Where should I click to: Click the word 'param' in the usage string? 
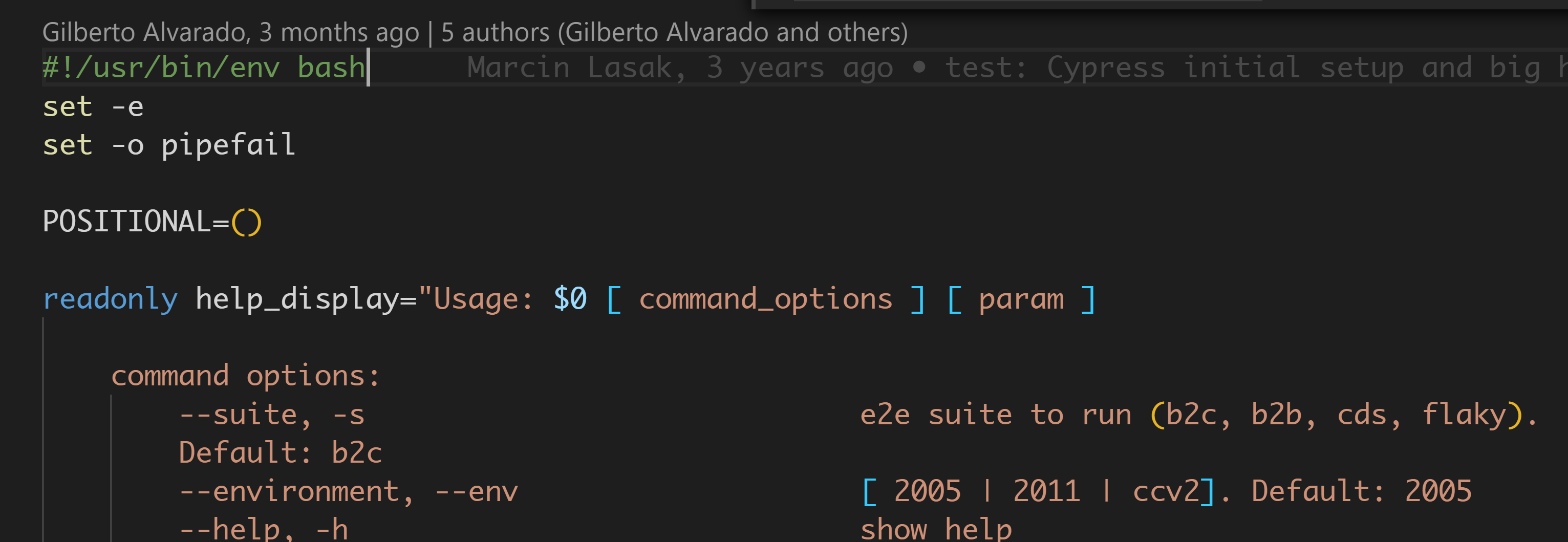coord(1021,299)
